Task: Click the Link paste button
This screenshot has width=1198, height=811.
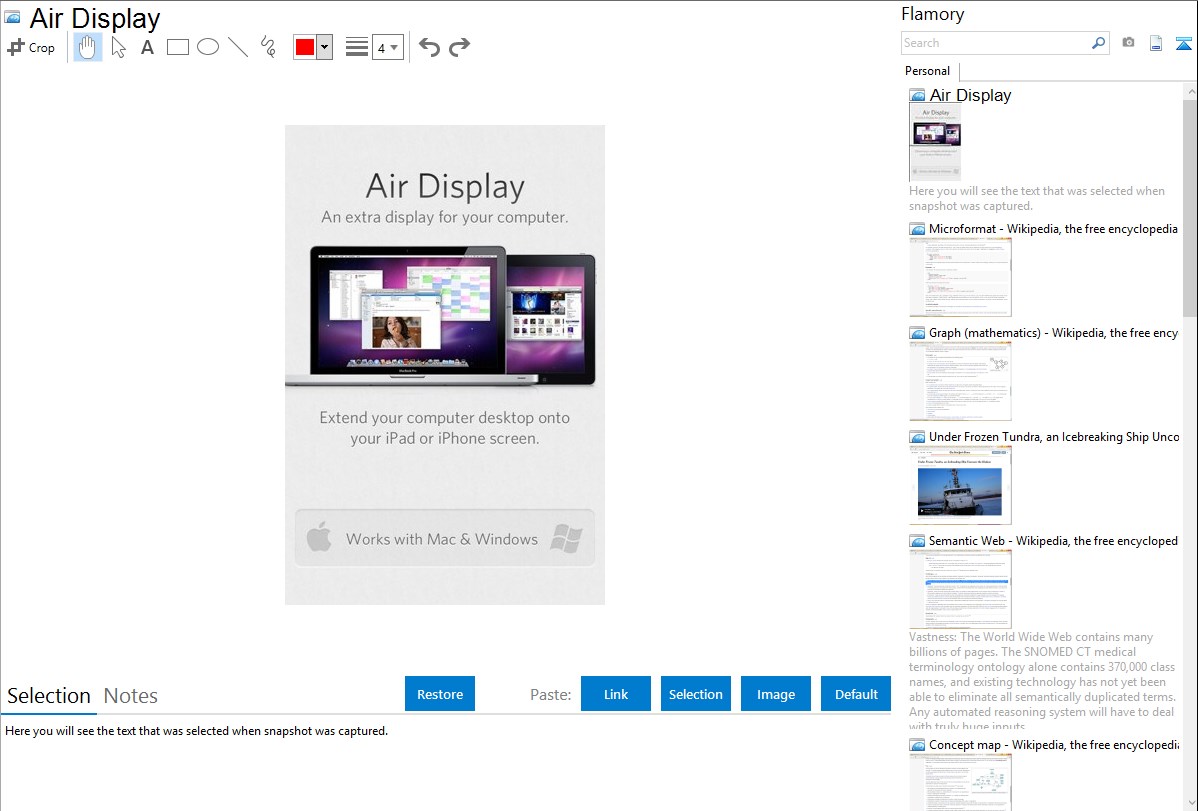Action: click(x=616, y=694)
